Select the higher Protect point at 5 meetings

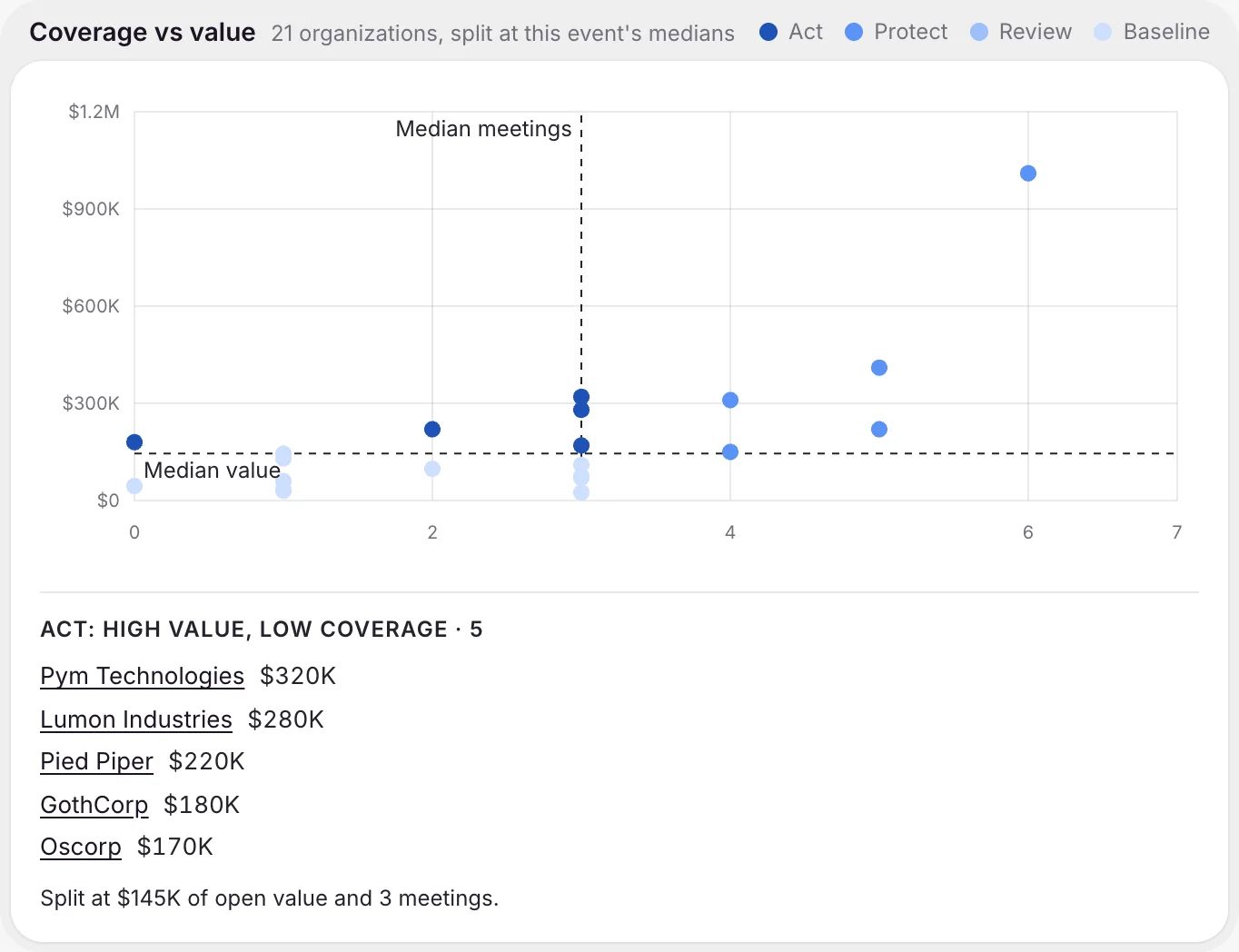(879, 368)
